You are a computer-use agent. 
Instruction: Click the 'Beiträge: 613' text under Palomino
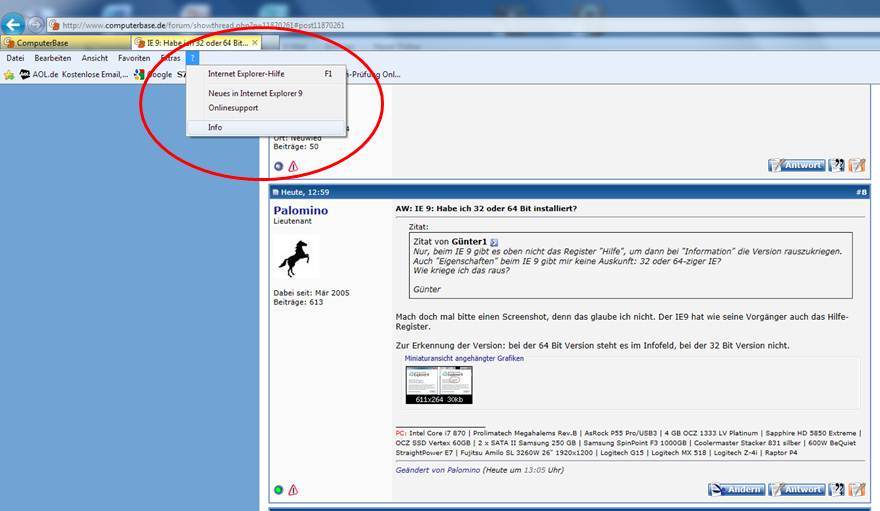pos(298,302)
